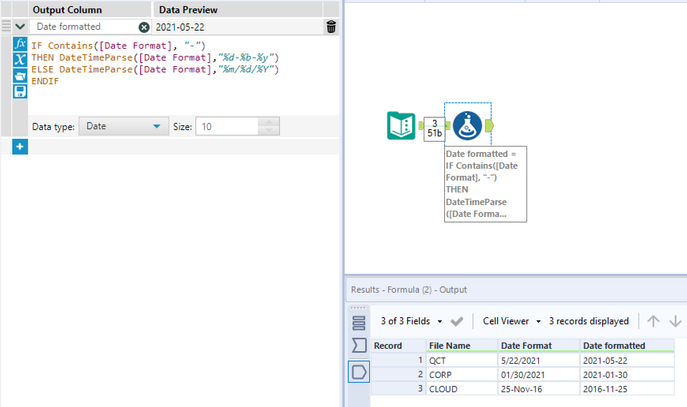Select the 01/30/2021 cell
687x407 pixels.
pyautogui.click(x=539, y=375)
